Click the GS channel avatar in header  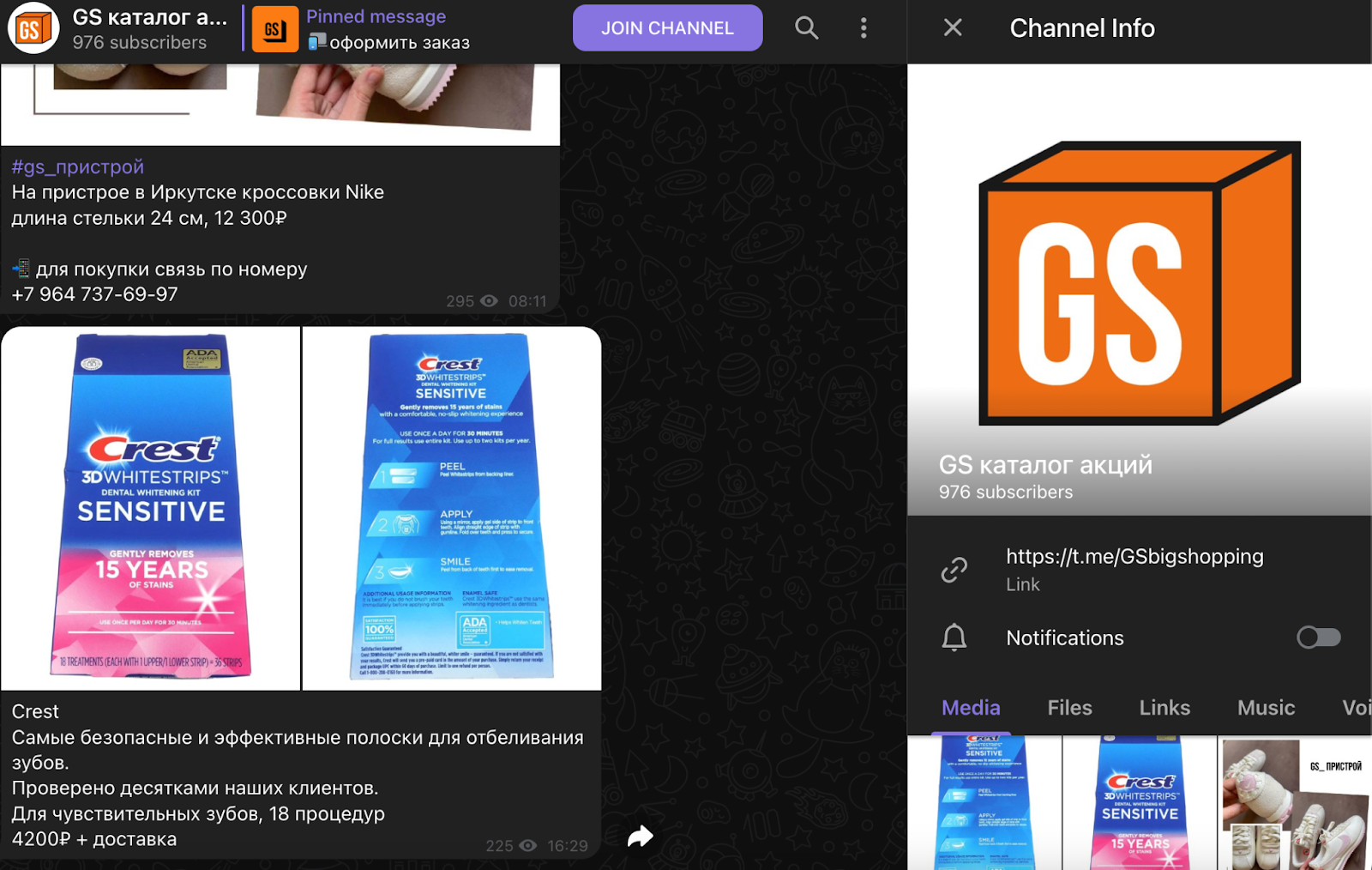pyautogui.click(x=33, y=28)
